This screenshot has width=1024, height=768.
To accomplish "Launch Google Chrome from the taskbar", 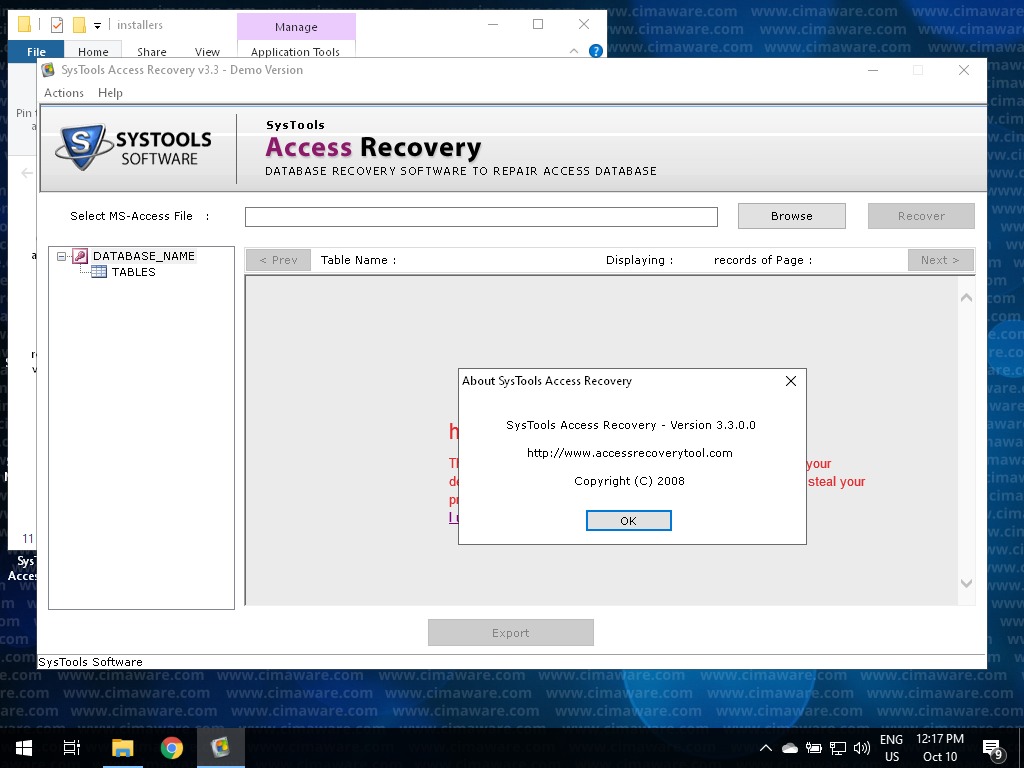I will point(172,748).
